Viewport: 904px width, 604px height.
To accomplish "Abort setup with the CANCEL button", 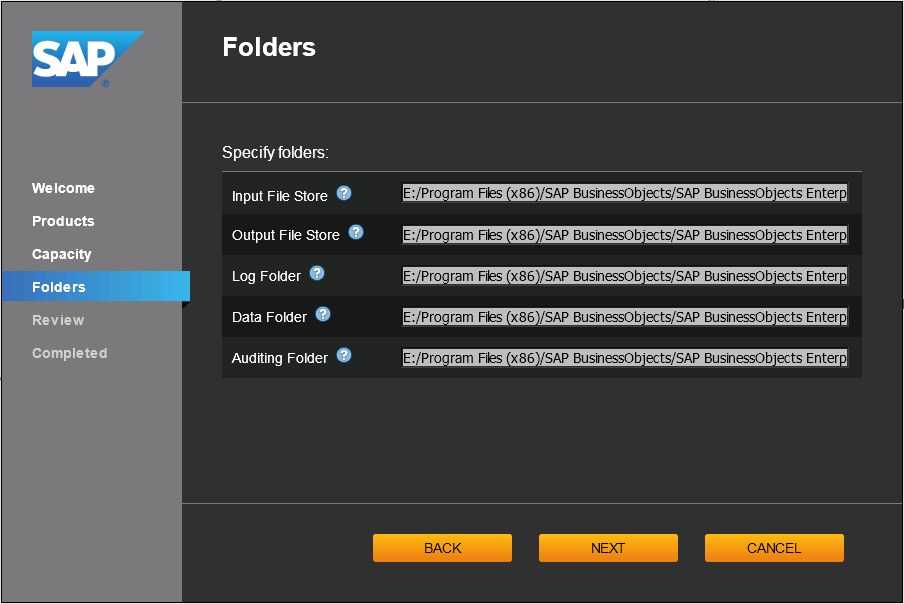I will coord(774,548).
